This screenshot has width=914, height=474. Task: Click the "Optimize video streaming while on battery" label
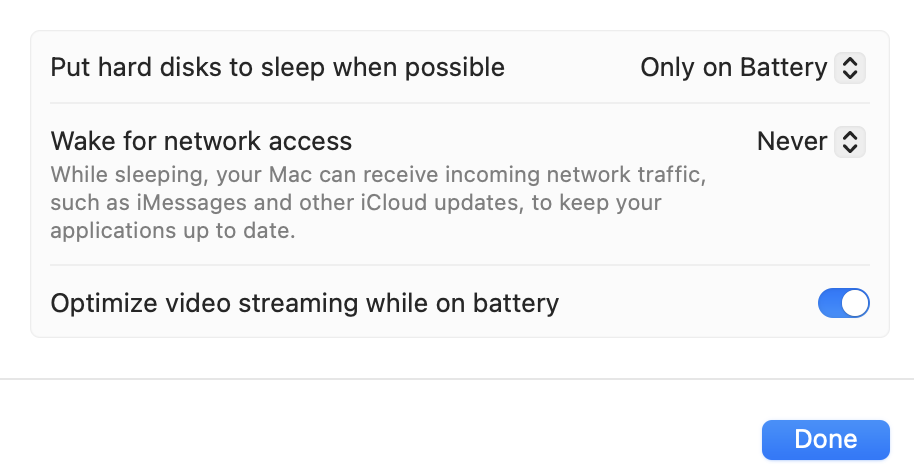(x=304, y=303)
